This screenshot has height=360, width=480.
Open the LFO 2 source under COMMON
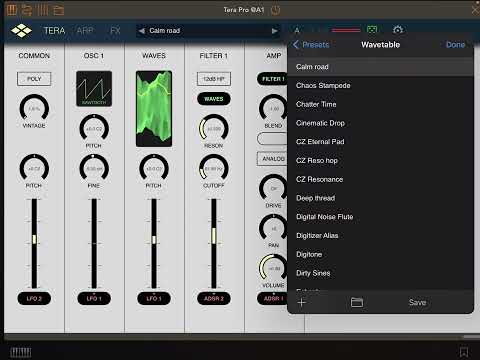point(34,298)
